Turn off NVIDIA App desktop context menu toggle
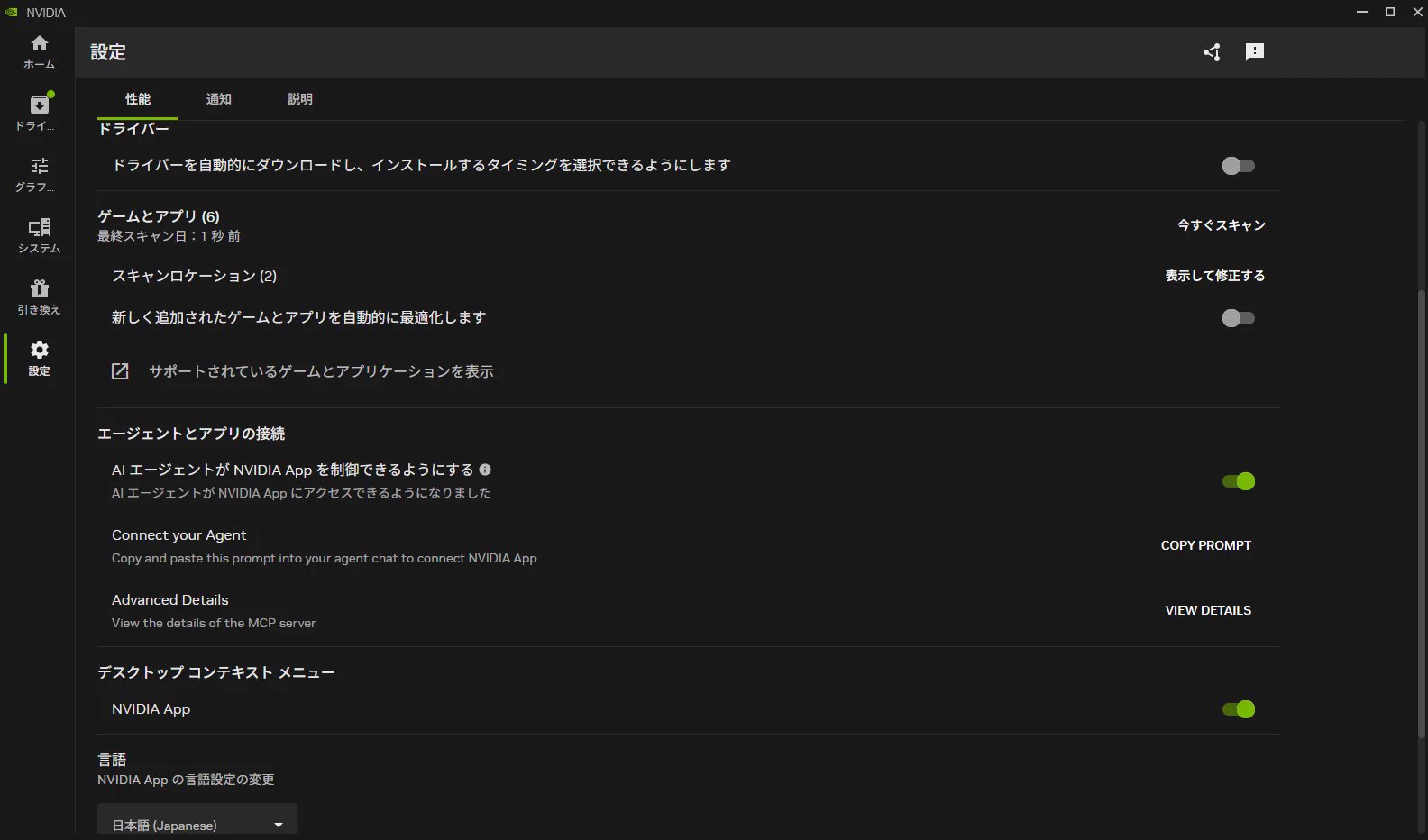This screenshot has width=1428, height=840. pyautogui.click(x=1238, y=709)
